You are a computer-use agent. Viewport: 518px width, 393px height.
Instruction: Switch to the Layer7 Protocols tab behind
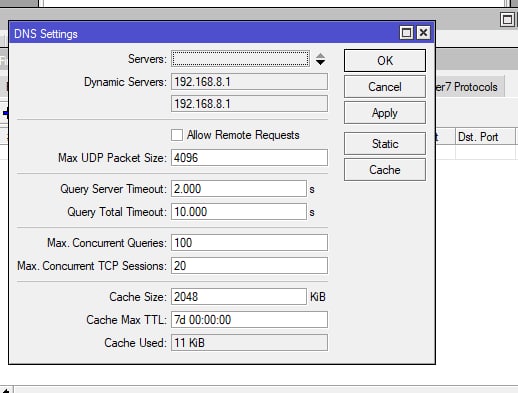pyautogui.click(x=469, y=87)
